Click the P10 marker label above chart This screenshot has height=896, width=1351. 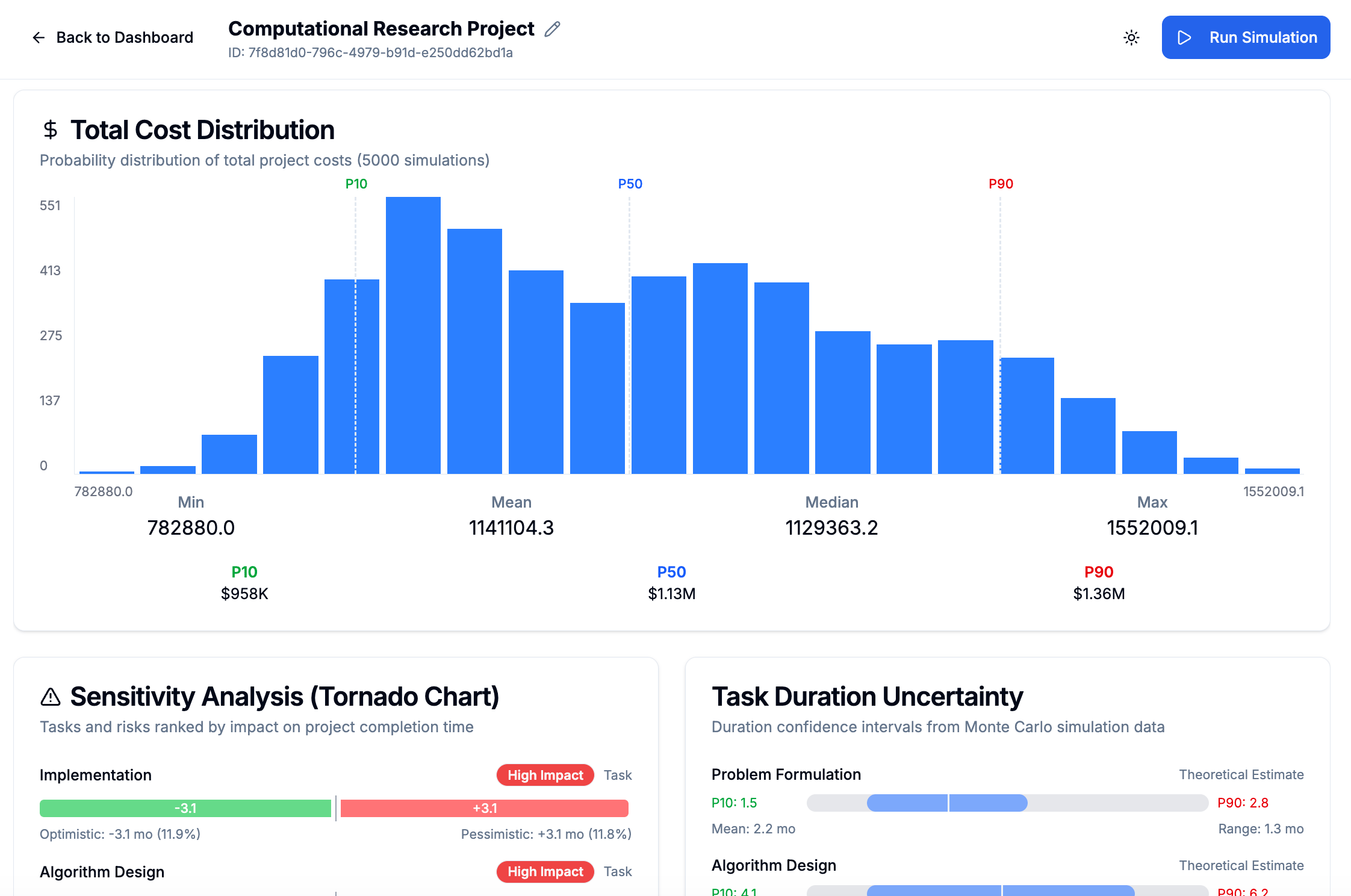click(x=356, y=184)
